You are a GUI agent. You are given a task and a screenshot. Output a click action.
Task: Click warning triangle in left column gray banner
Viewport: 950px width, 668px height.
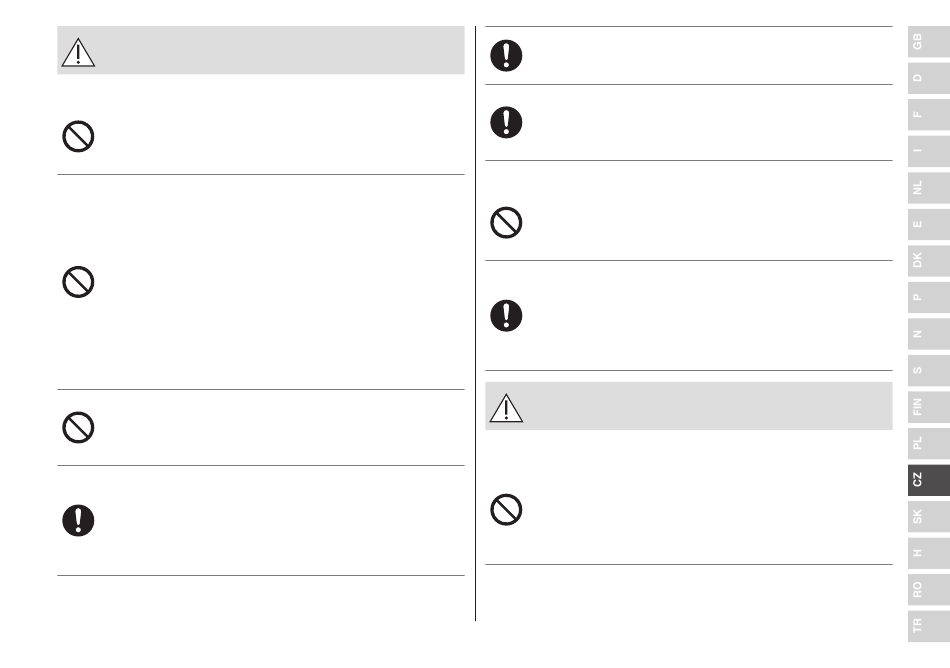click(x=78, y=52)
